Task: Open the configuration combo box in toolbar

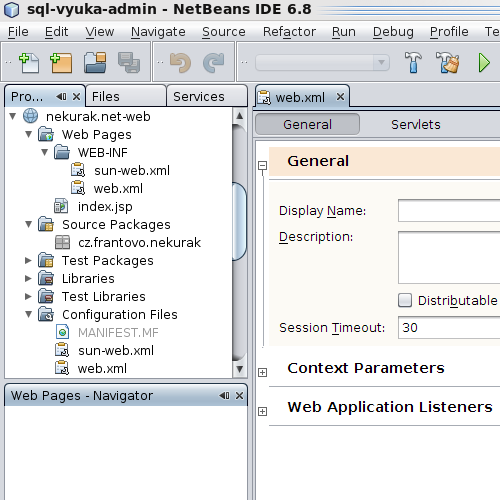Action: pos(322,62)
